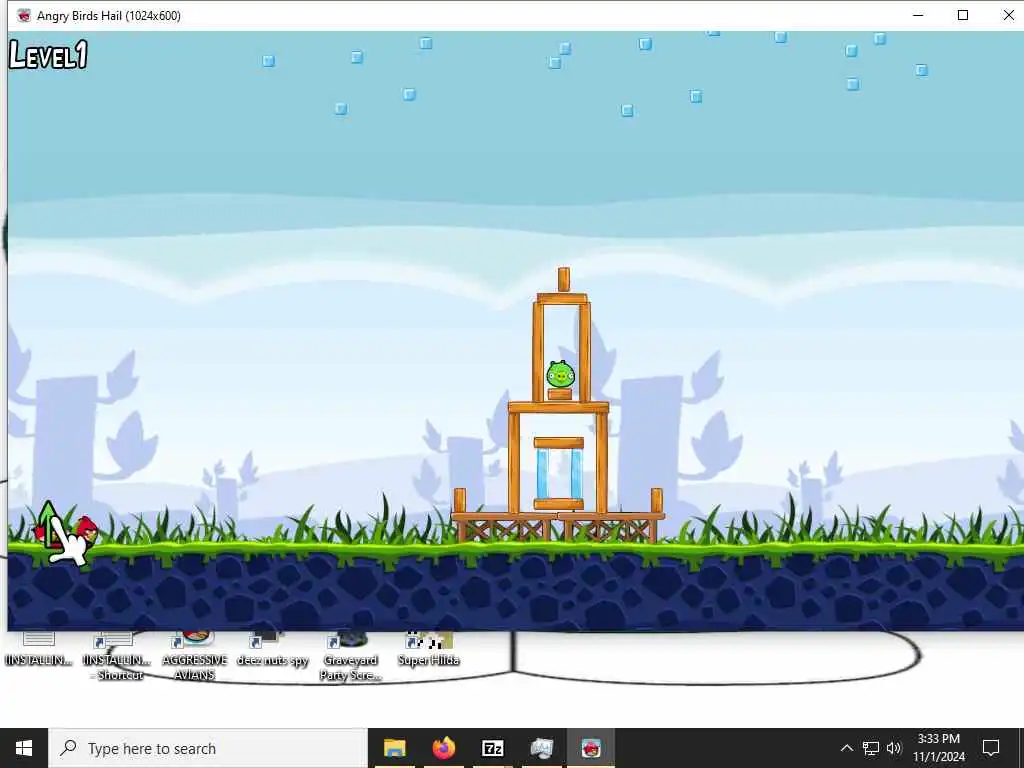
Task: Launch Firefox from the taskbar
Action: 443,748
